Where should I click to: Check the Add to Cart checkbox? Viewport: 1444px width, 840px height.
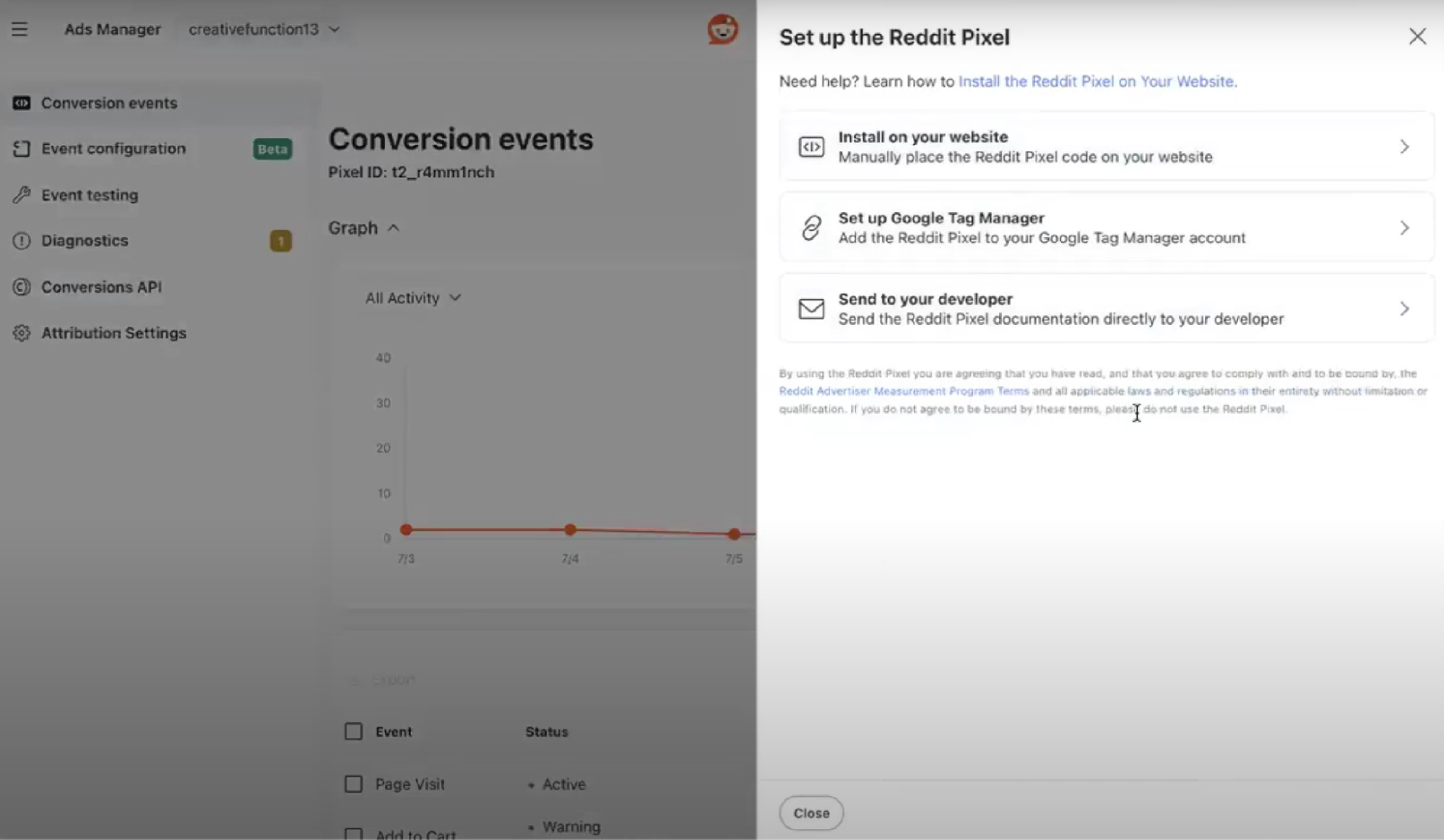[353, 833]
